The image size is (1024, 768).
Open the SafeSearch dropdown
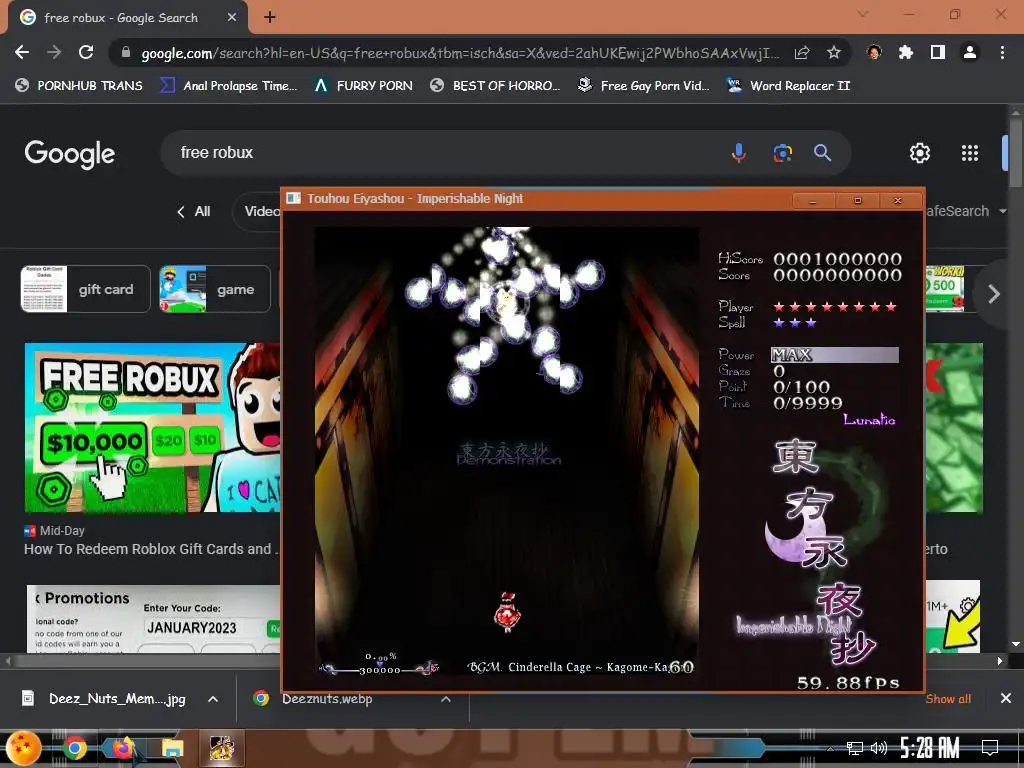coord(965,212)
